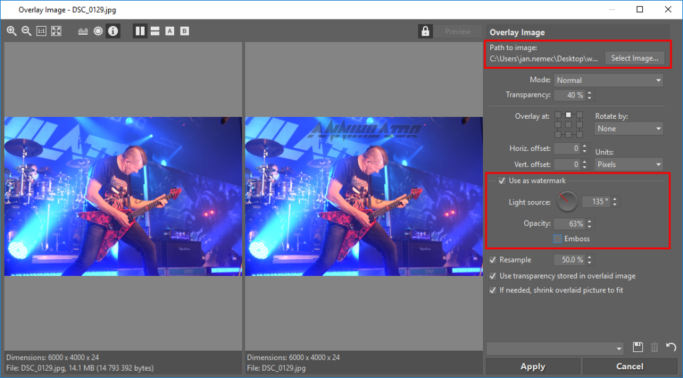Increase Horiz. offset with the up arrow
The height and width of the screenshot is (378, 683).
[585, 146]
